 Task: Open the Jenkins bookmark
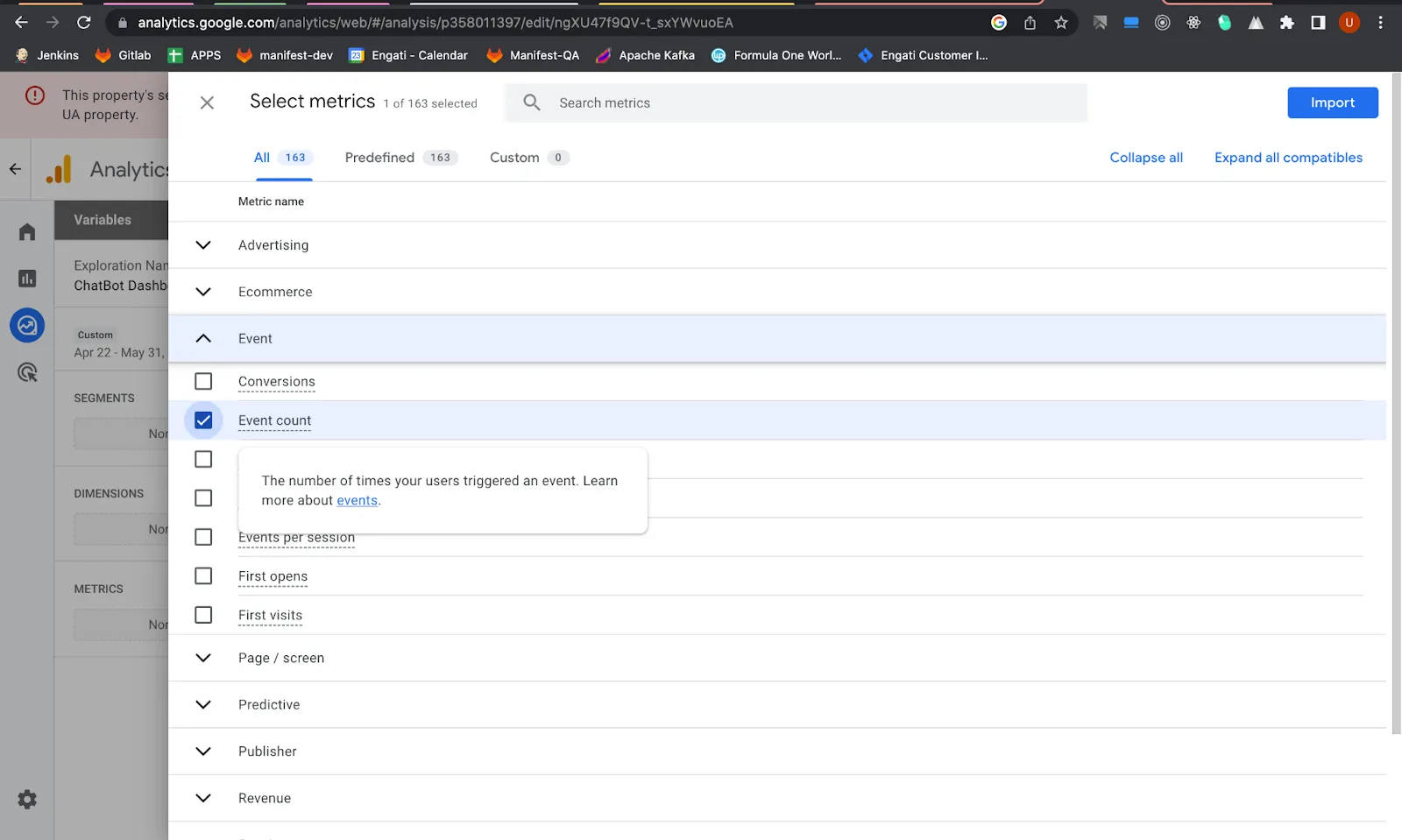point(47,55)
